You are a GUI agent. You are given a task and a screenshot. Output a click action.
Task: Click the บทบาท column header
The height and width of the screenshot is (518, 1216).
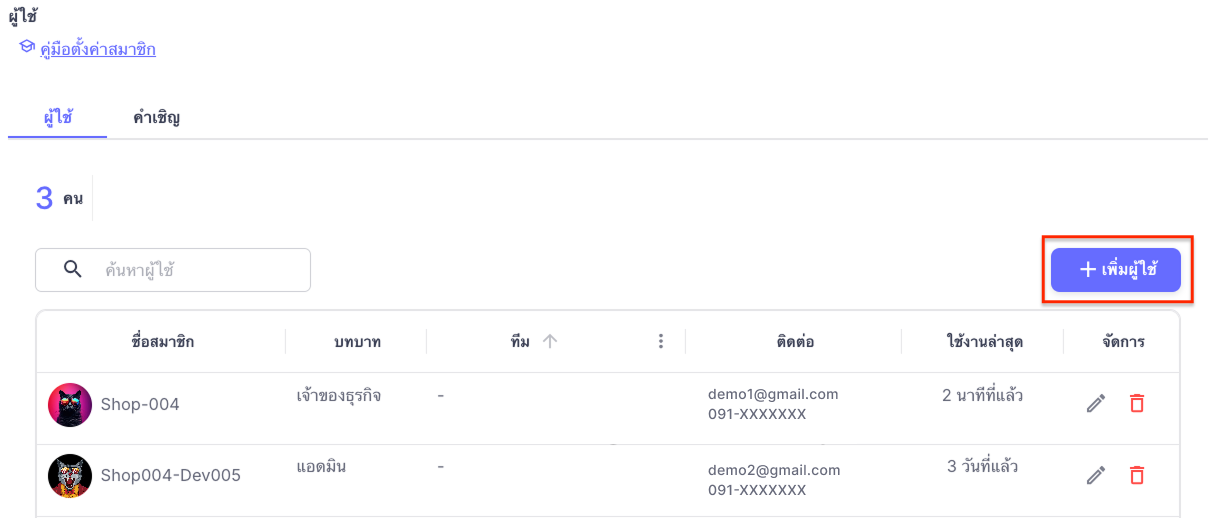click(x=357, y=342)
